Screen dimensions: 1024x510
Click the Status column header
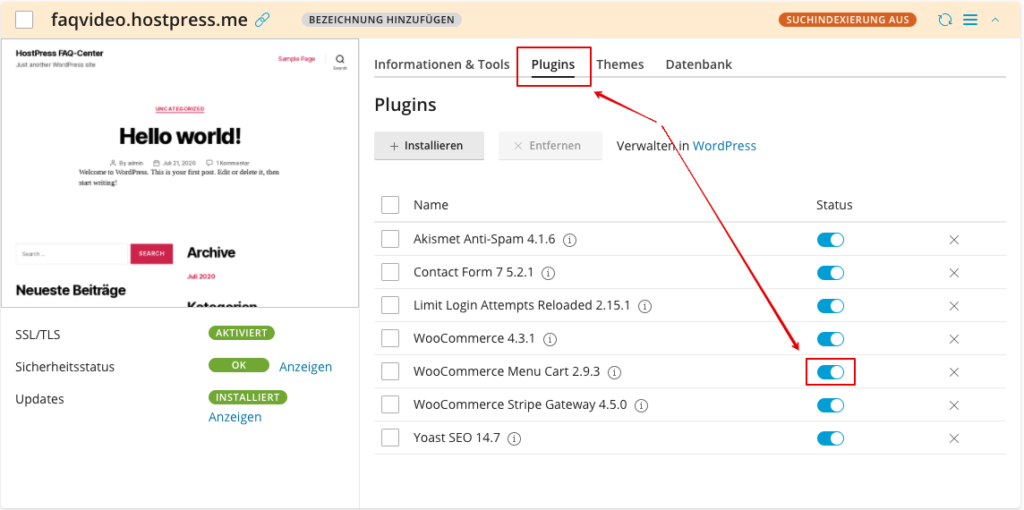(835, 205)
